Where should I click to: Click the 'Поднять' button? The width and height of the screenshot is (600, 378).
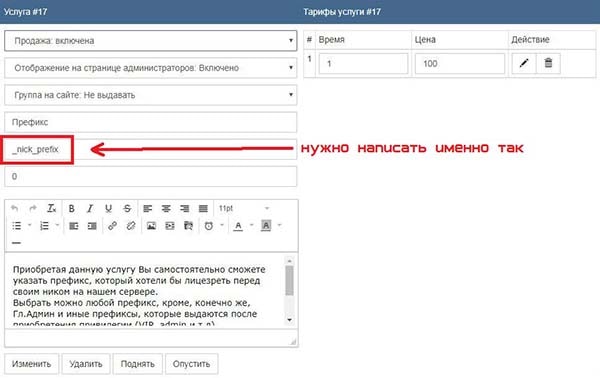tap(137, 364)
